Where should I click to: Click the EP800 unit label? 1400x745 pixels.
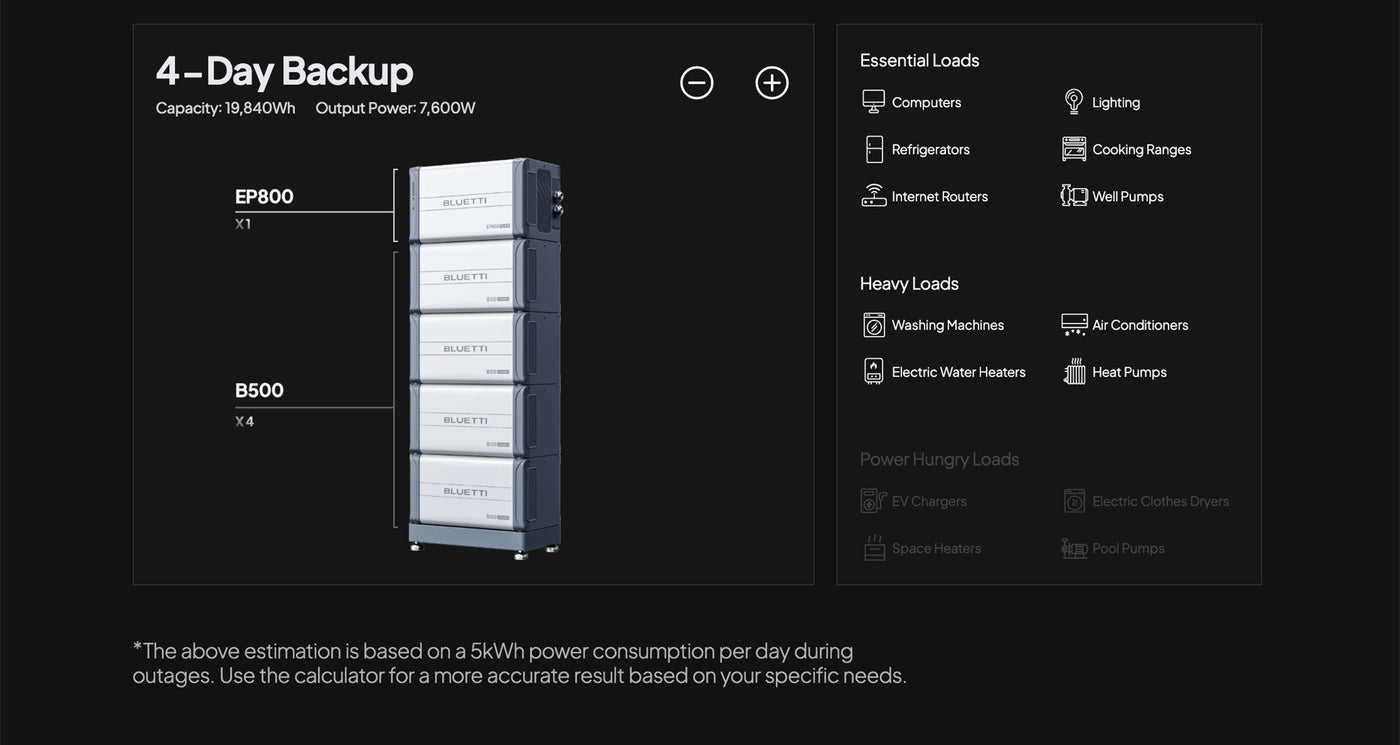(264, 197)
